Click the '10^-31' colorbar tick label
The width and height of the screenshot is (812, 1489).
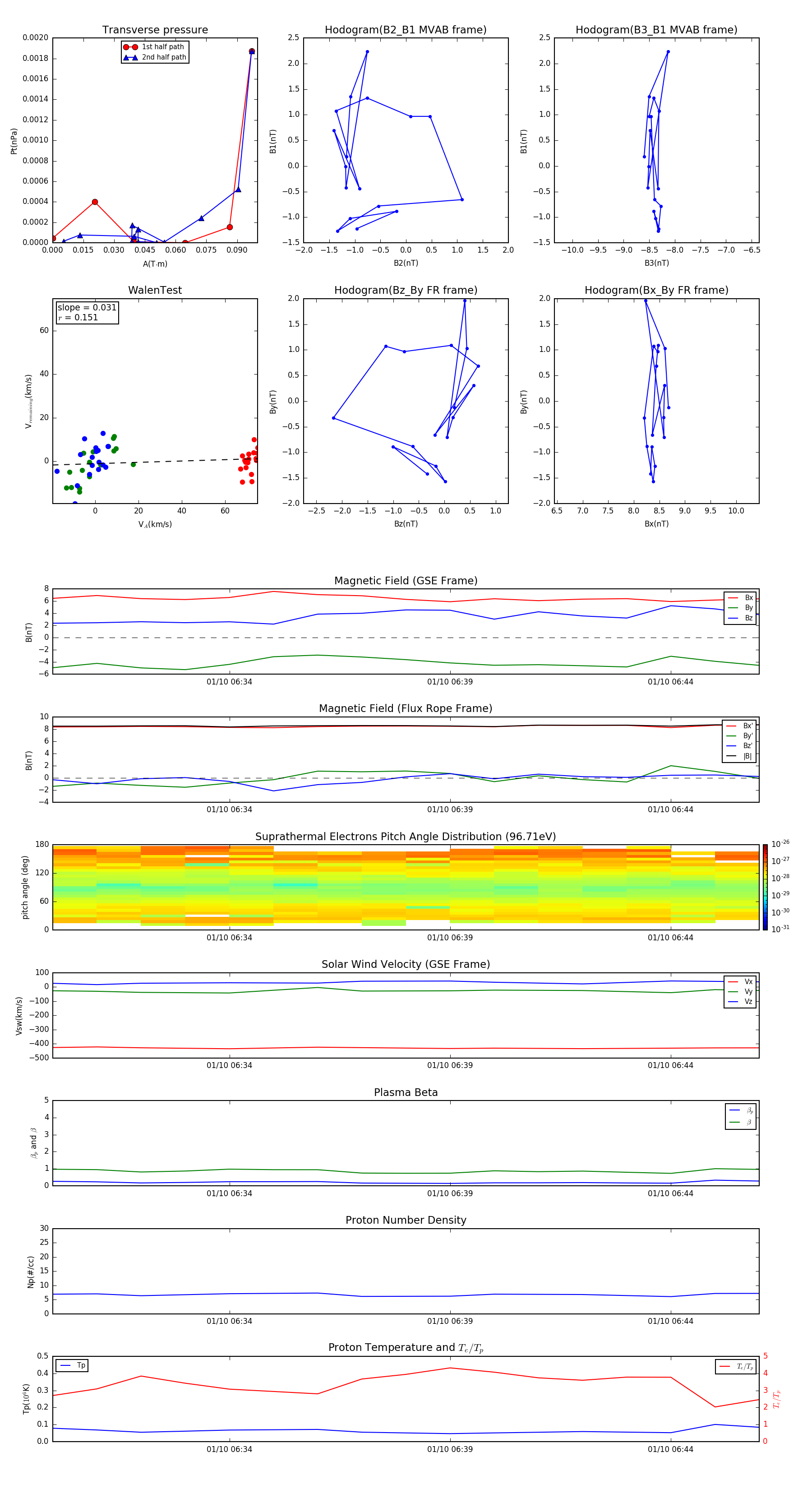pyautogui.click(x=780, y=929)
